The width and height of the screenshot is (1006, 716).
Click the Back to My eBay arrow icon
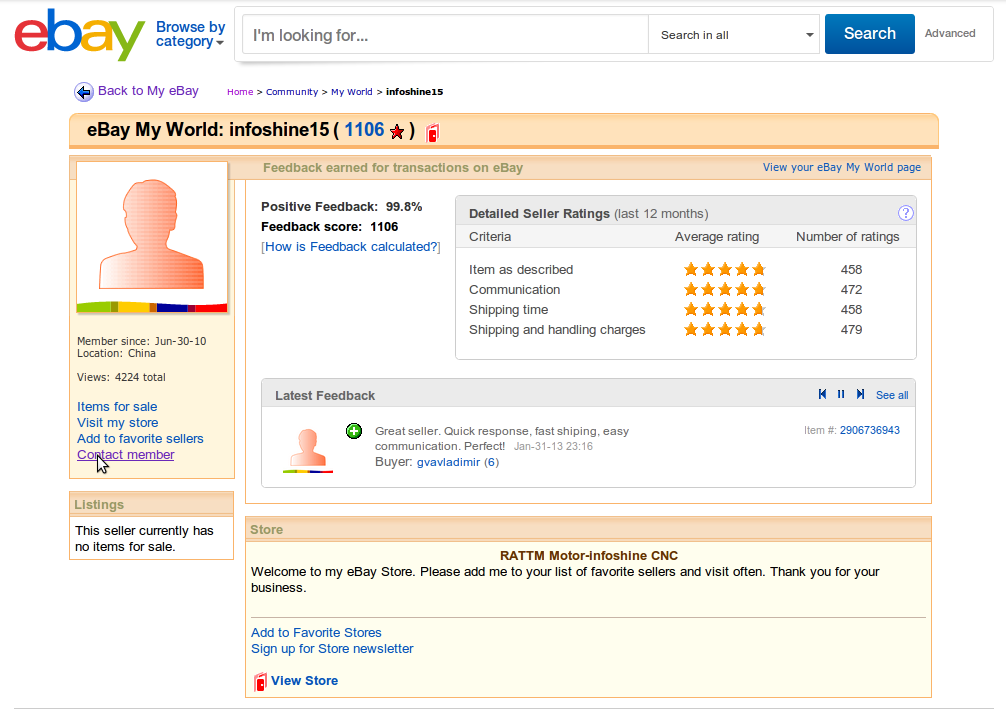click(x=83, y=92)
